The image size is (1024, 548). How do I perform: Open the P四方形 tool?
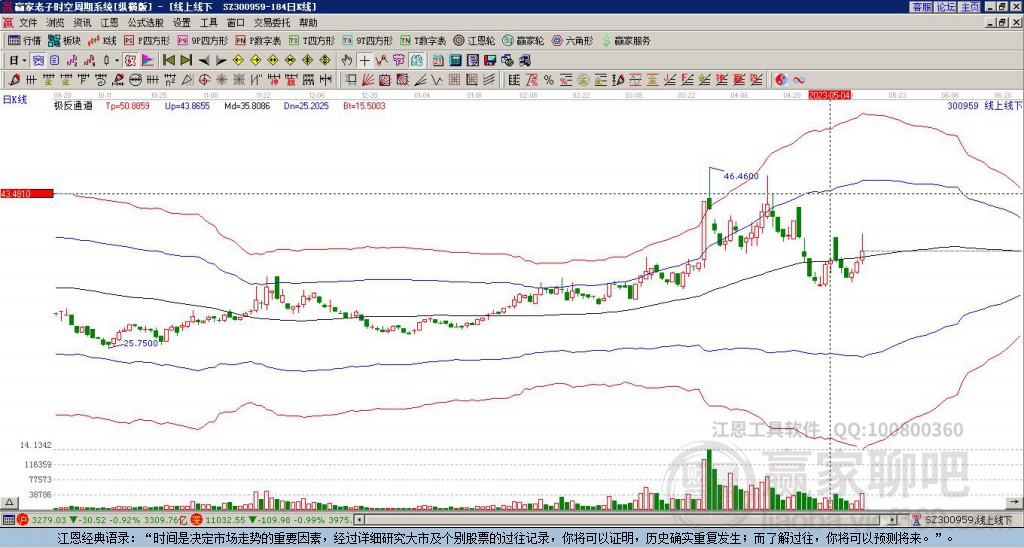pos(147,40)
